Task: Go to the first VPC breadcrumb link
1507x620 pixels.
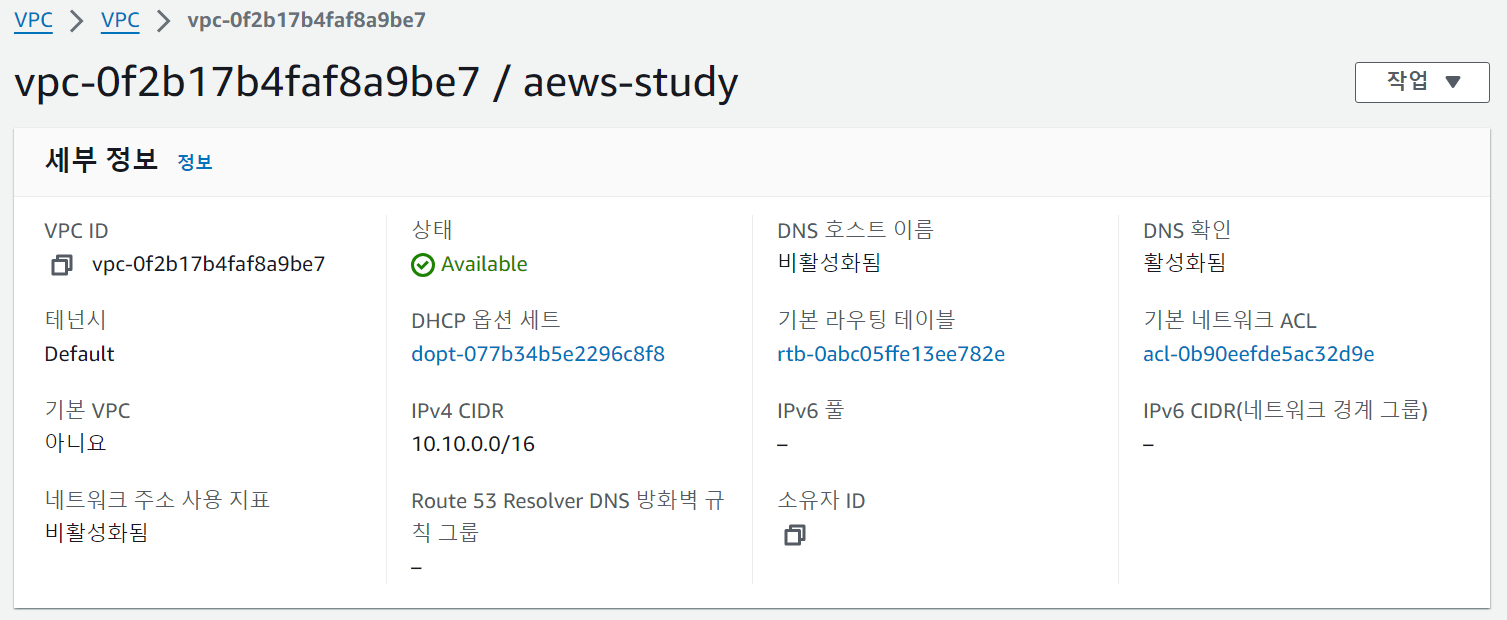Action: point(34,19)
